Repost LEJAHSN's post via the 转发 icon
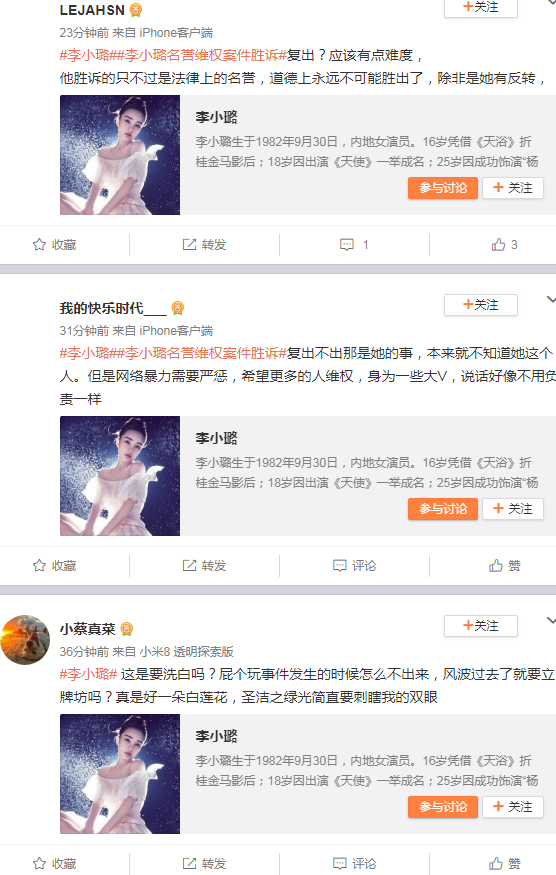Image resolution: width=556 pixels, height=875 pixels. (190, 244)
